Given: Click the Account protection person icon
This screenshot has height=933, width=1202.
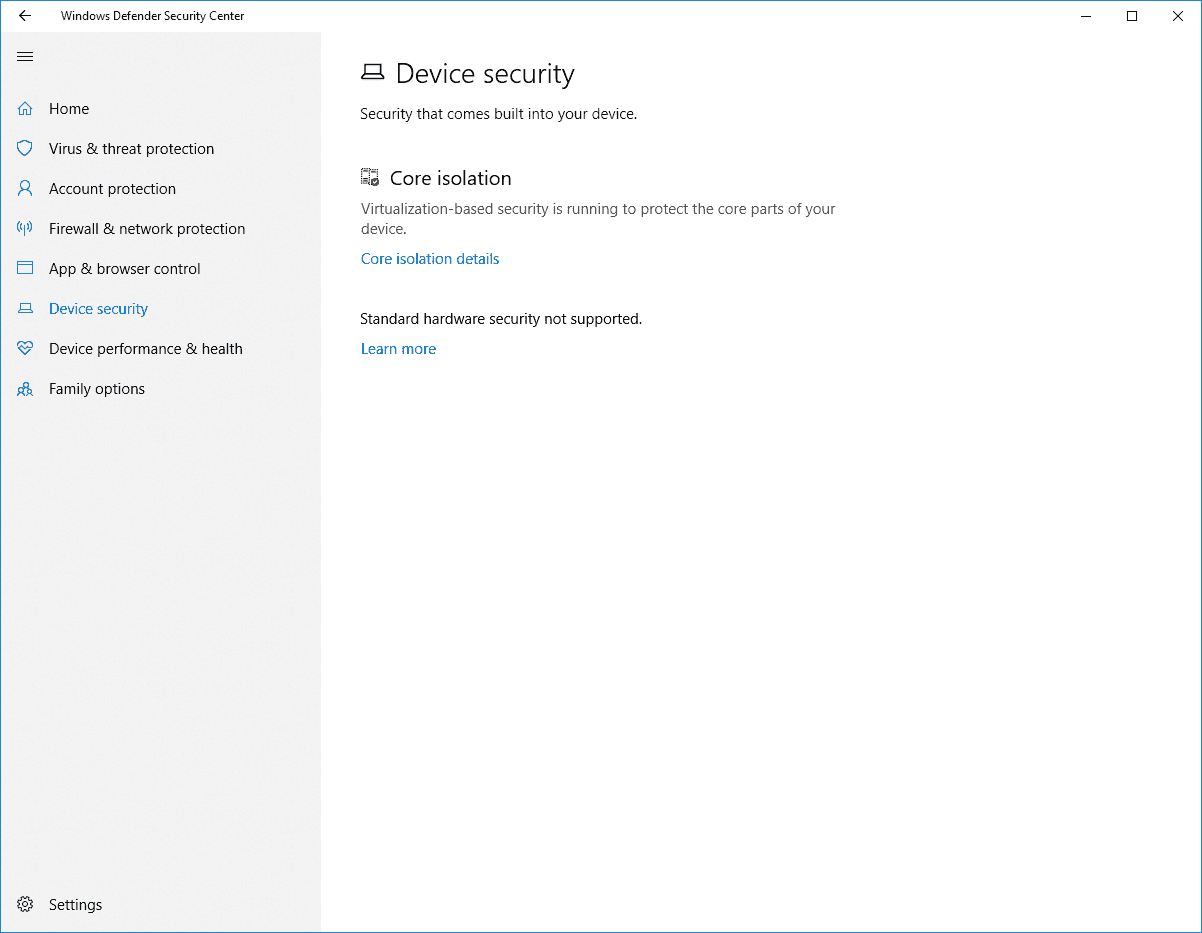Looking at the screenshot, I should [x=25, y=188].
